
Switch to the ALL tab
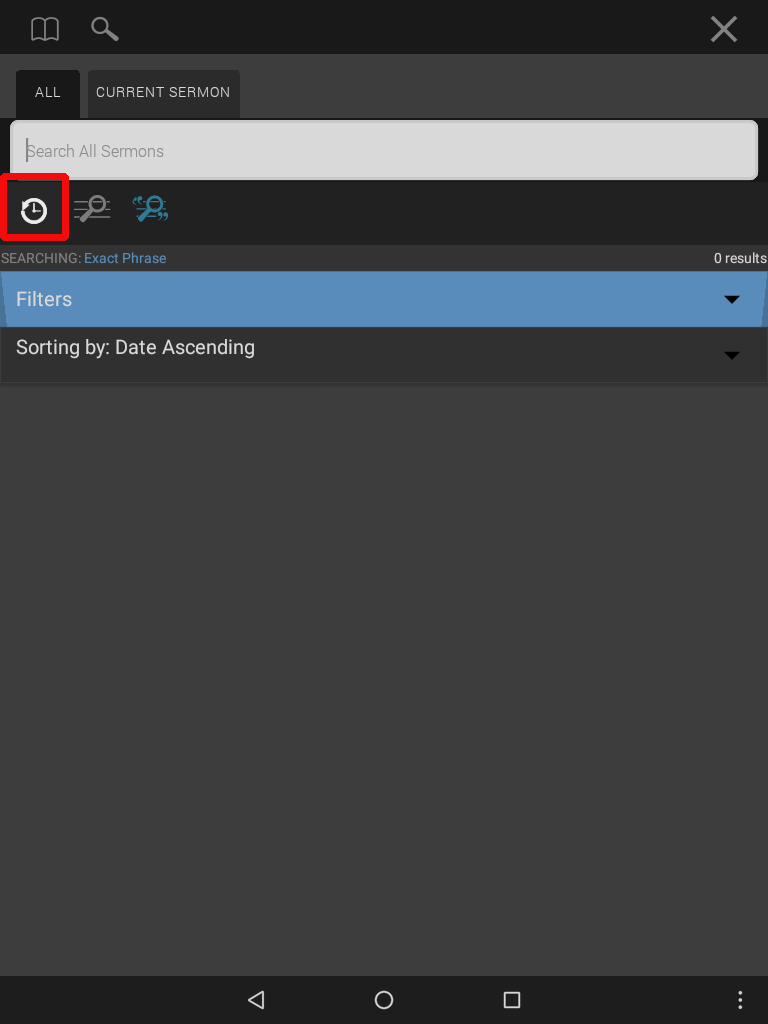pyautogui.click(x=48, y=93)
